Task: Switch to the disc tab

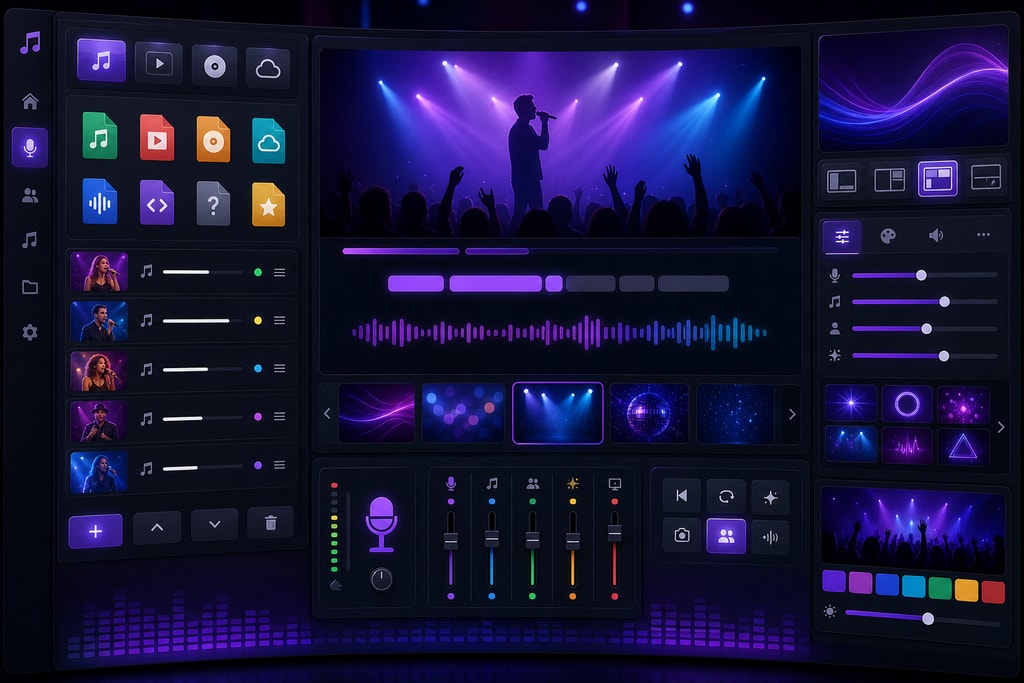Action: pyautogui.click(x=215, y=66)
